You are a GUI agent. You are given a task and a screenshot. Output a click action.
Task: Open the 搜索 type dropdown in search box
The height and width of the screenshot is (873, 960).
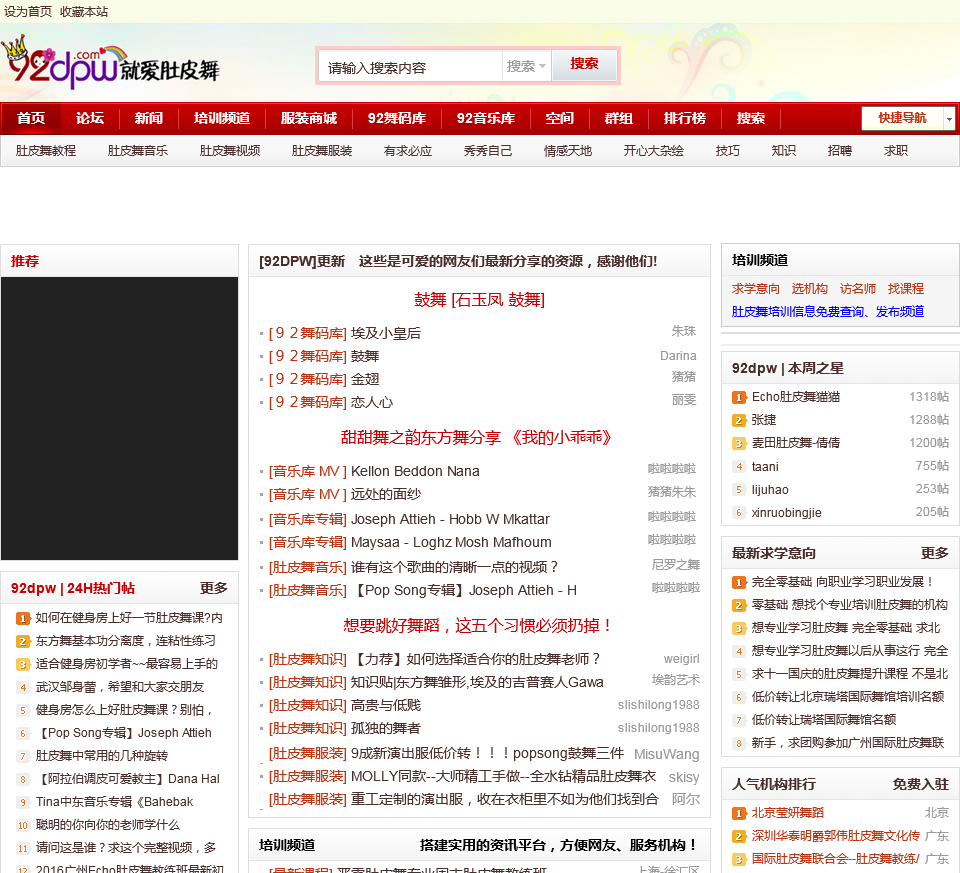526,66
